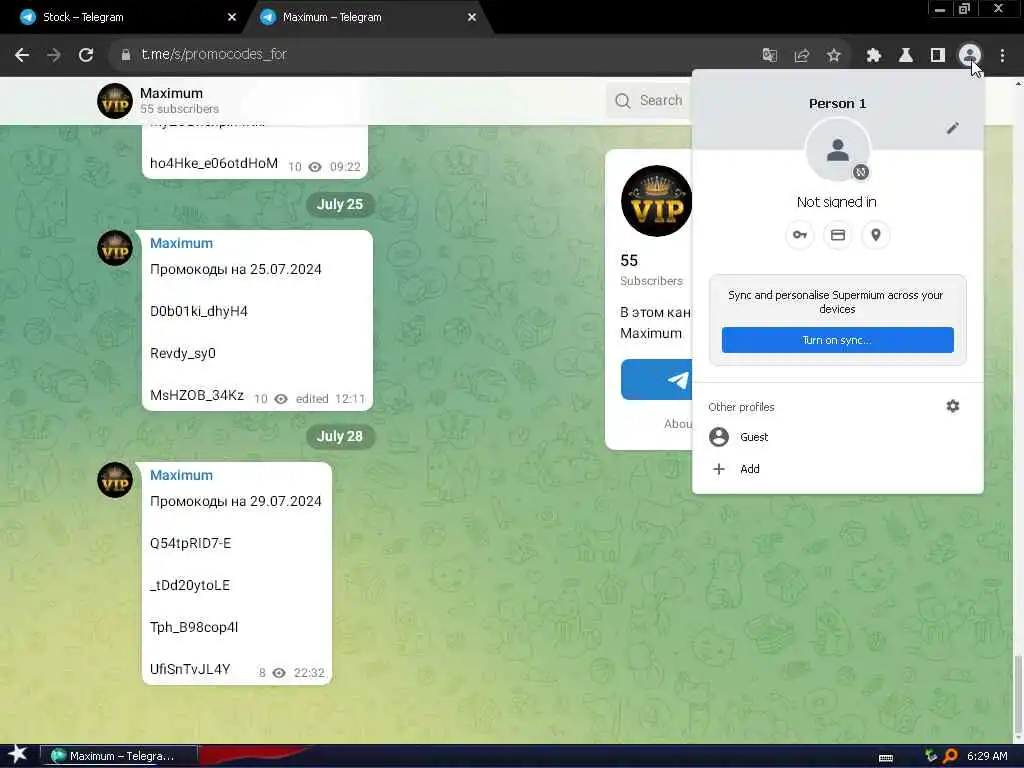Image resolution: width=1024 pixels, height=768 pixels.
Task: Click the text Промокоды на 25.07.2024
Action: [x=236, y=269]
